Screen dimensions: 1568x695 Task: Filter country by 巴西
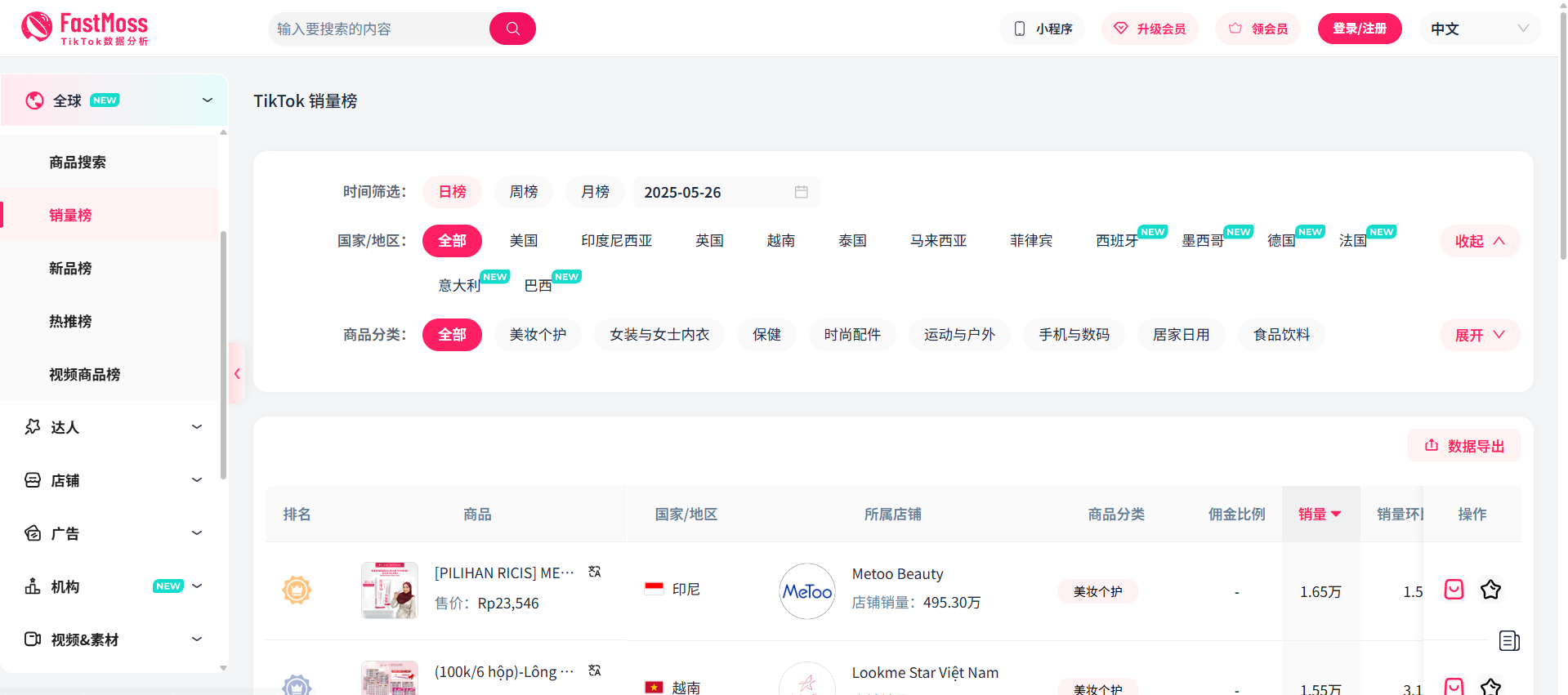(x=538, y=286)
